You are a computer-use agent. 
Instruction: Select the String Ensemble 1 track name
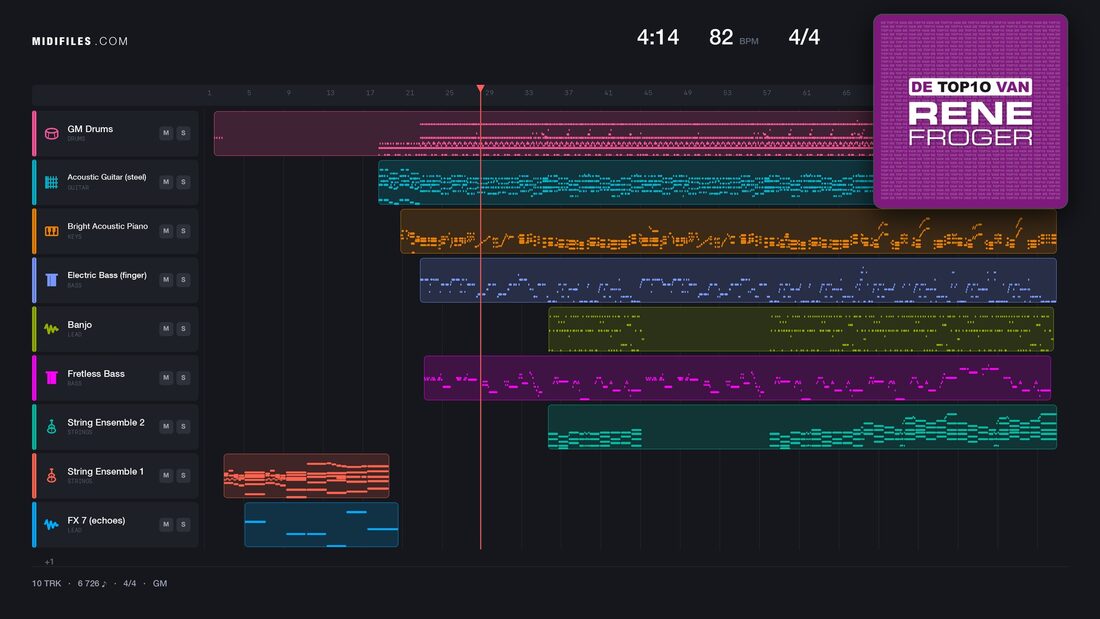(x=105, y=472)
